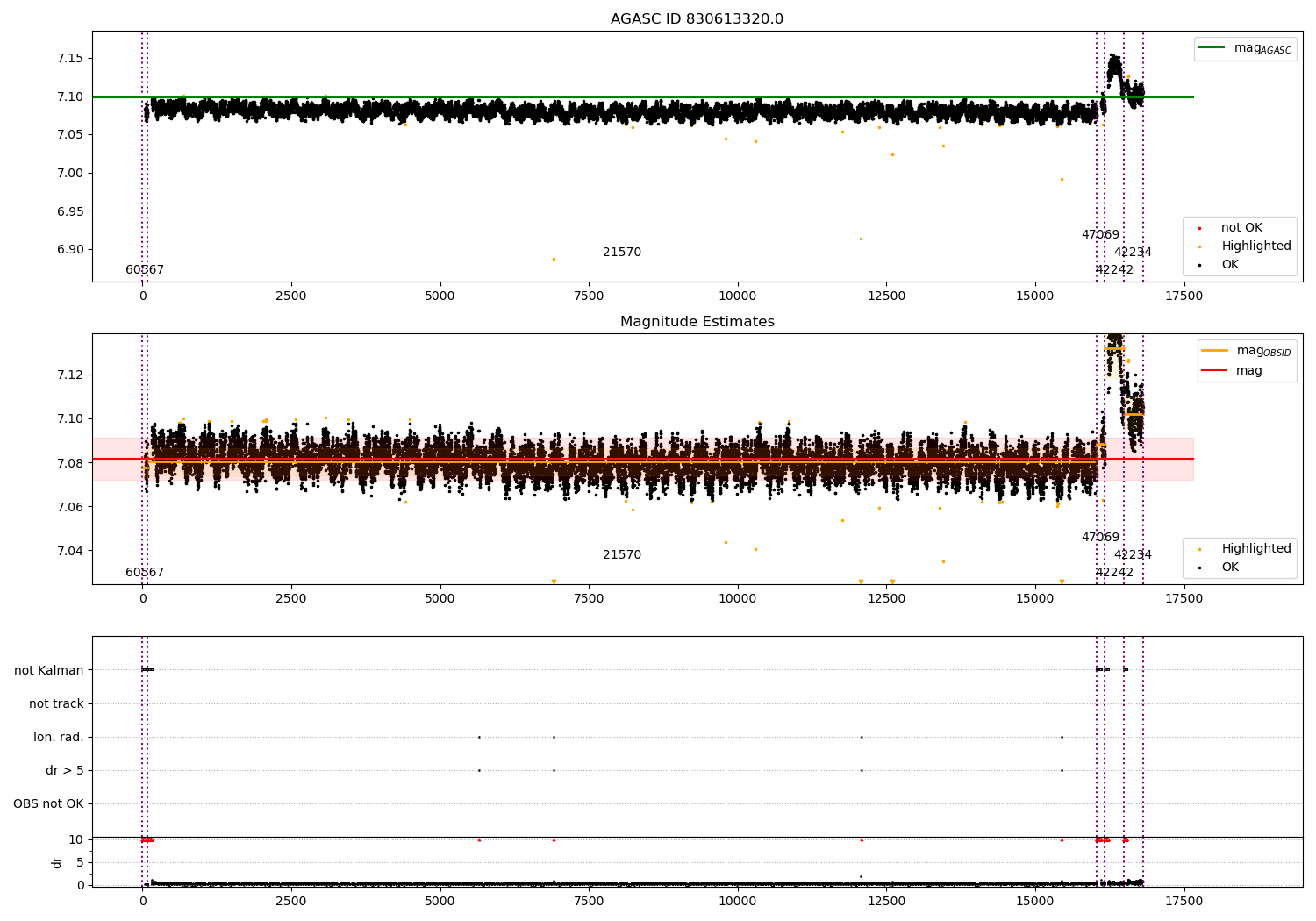
Task: Select red 'not OK' legend marker in top plot
Action: [1199, 228]
